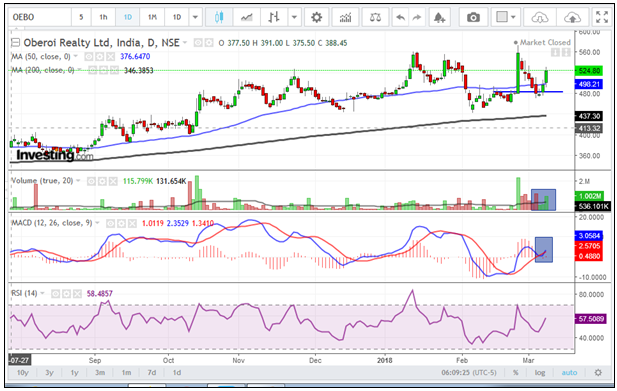This screenshot has width=617, height=391.
Task: Load chart layout cloud-download icon
Action: (539, 17)
